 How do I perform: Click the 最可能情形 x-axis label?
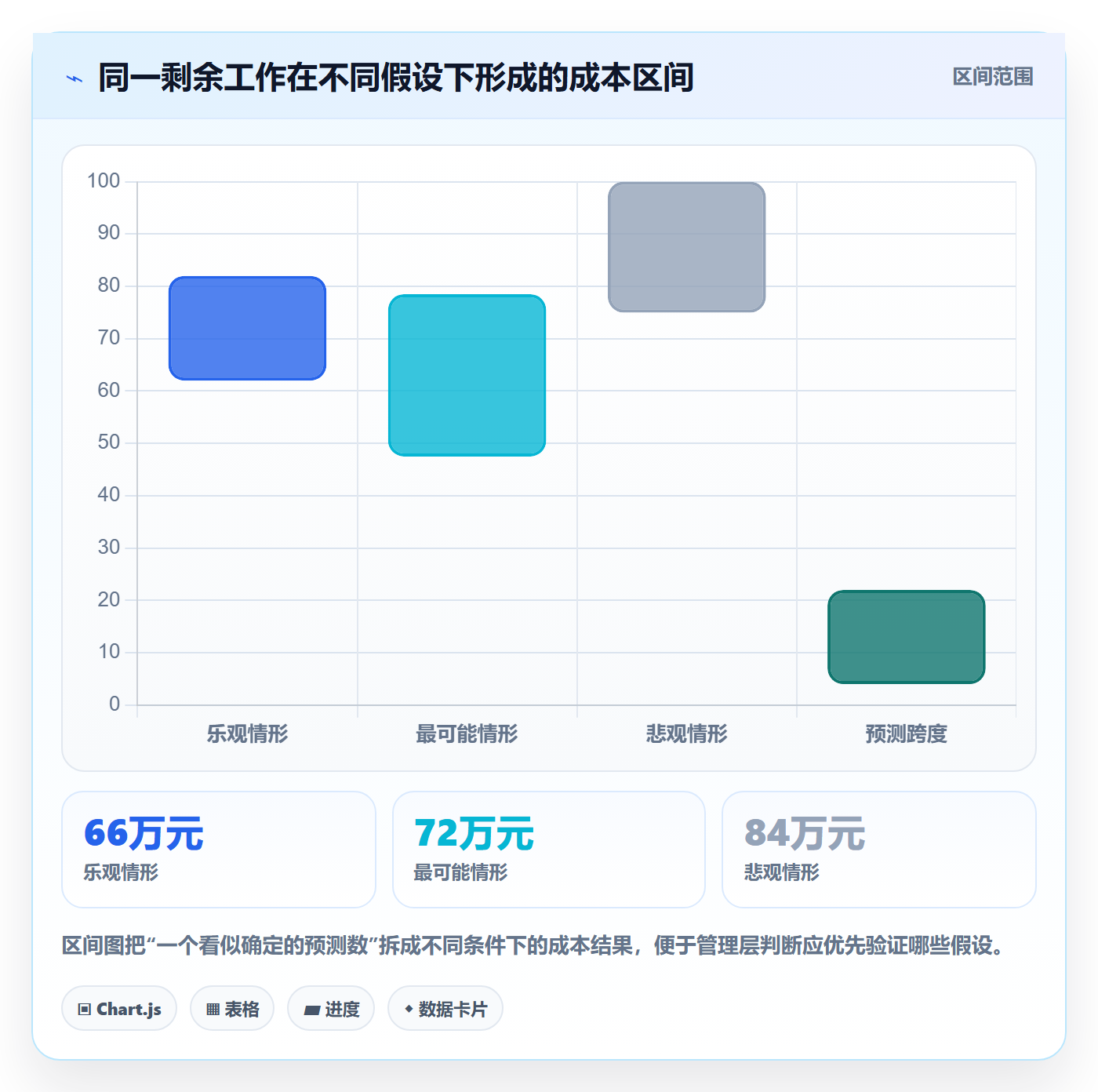tap(467, 734)
